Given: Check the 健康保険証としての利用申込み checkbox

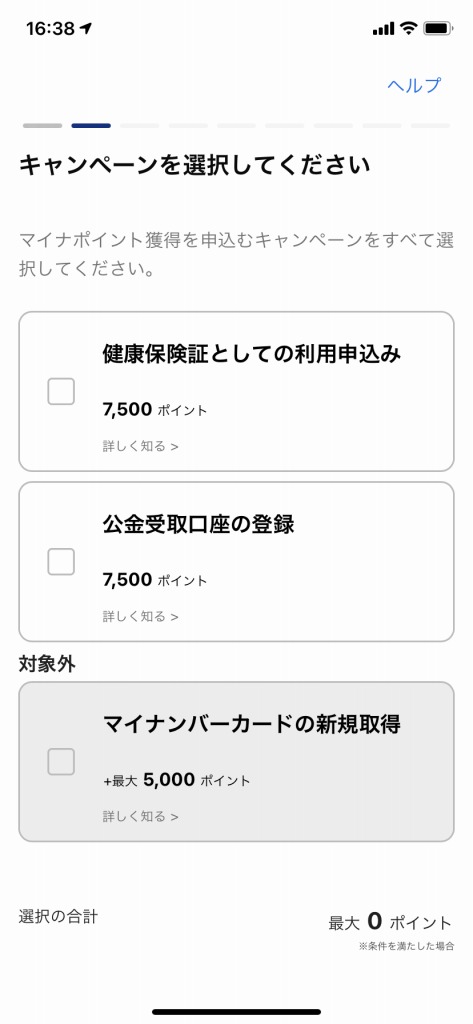Looking at the screenshot, I should (x=61, y=391).
